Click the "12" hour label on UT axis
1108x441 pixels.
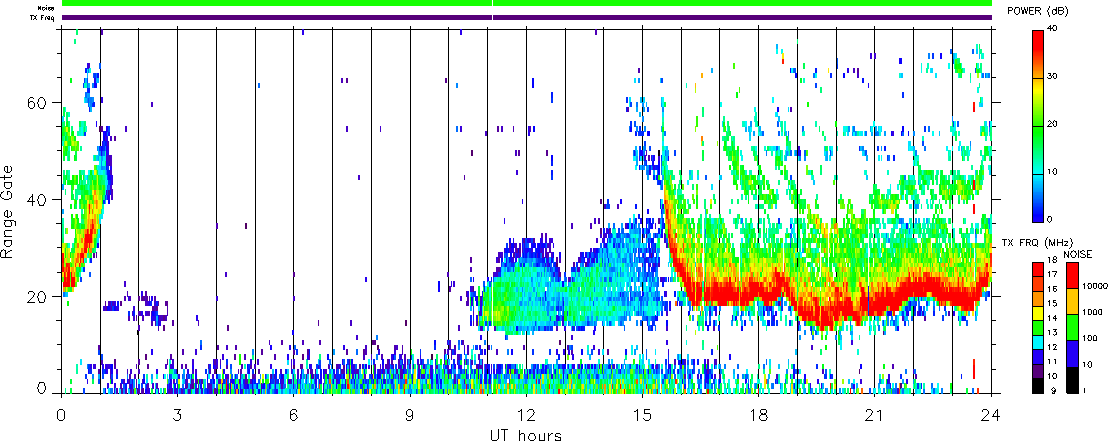coord(526,414)
